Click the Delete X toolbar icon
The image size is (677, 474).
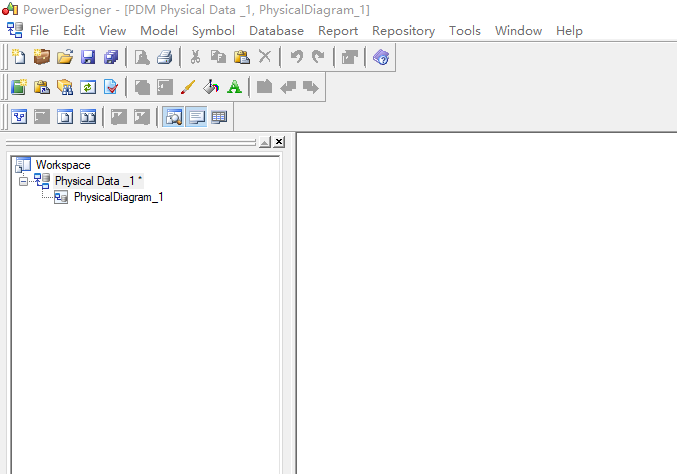point(265,56)
